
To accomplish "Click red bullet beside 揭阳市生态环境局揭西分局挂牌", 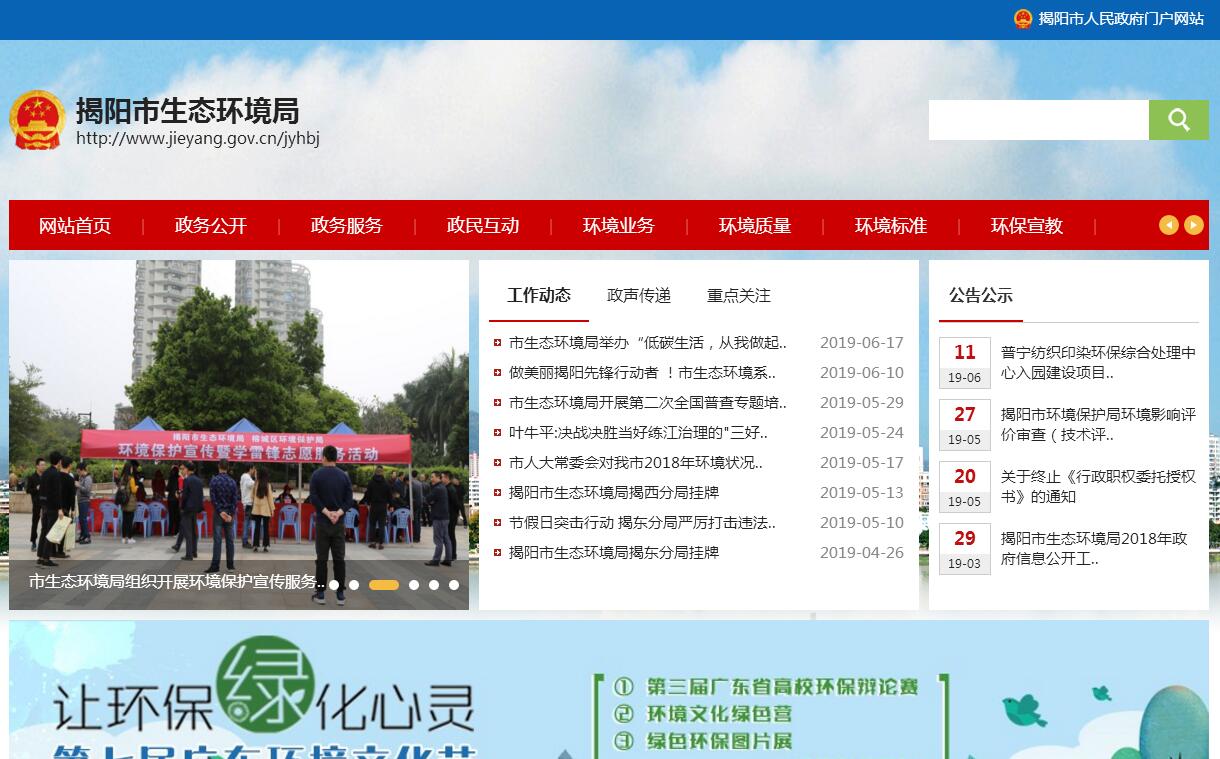I will [x=497, y=493].
